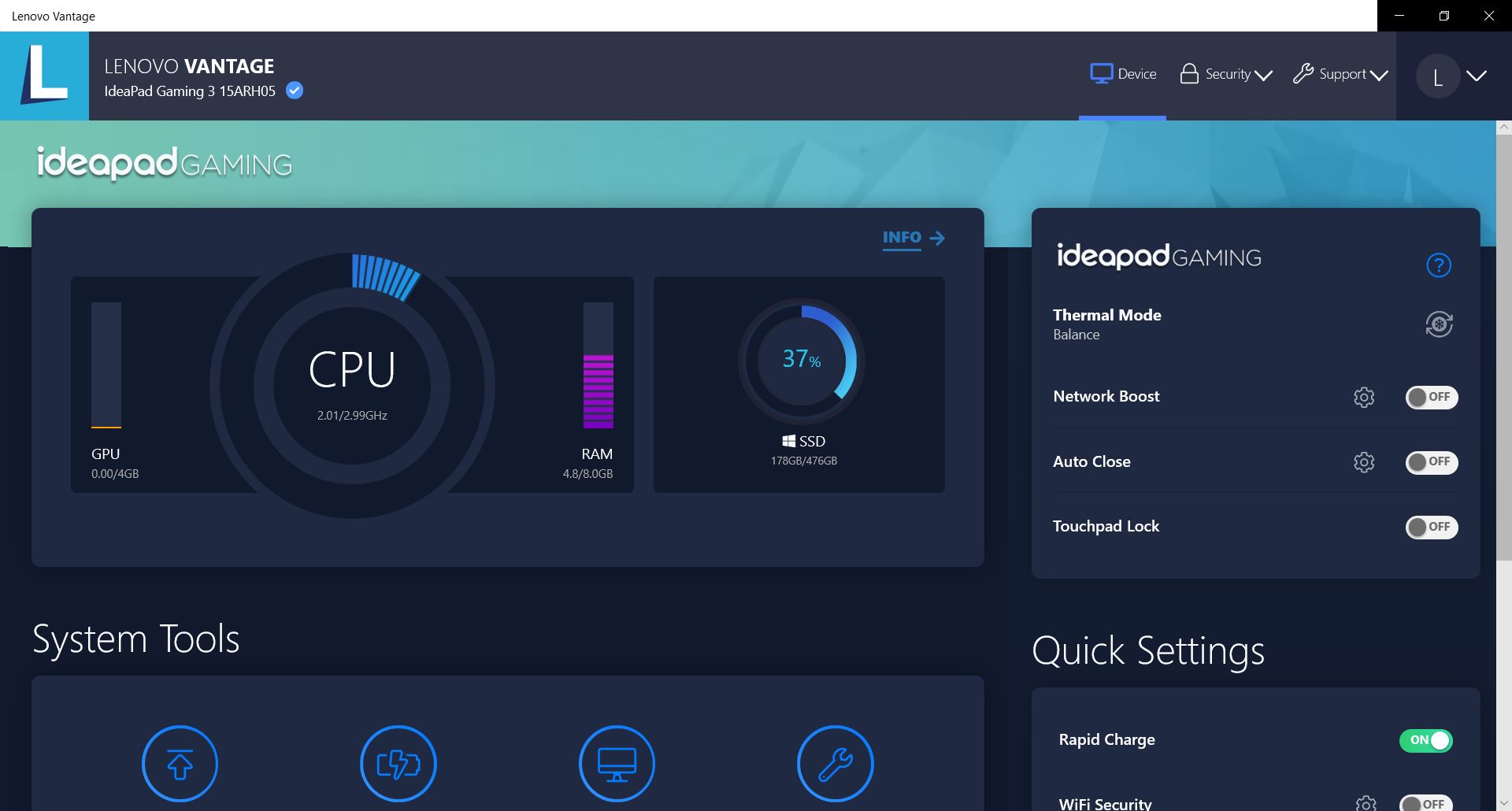Screen dimensions: 1512x811
Task: Open the wrench hardware tool icon
Action: [835, 763]
